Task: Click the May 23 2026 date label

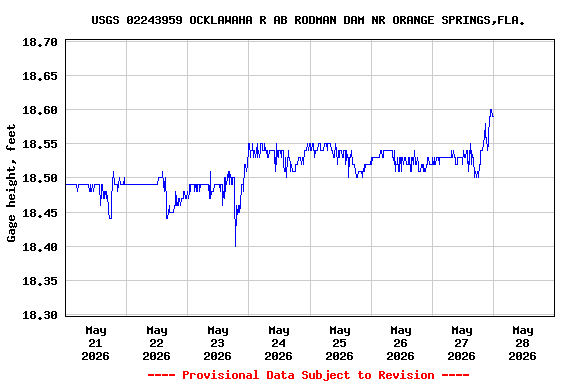Action: tap(217, 343)
